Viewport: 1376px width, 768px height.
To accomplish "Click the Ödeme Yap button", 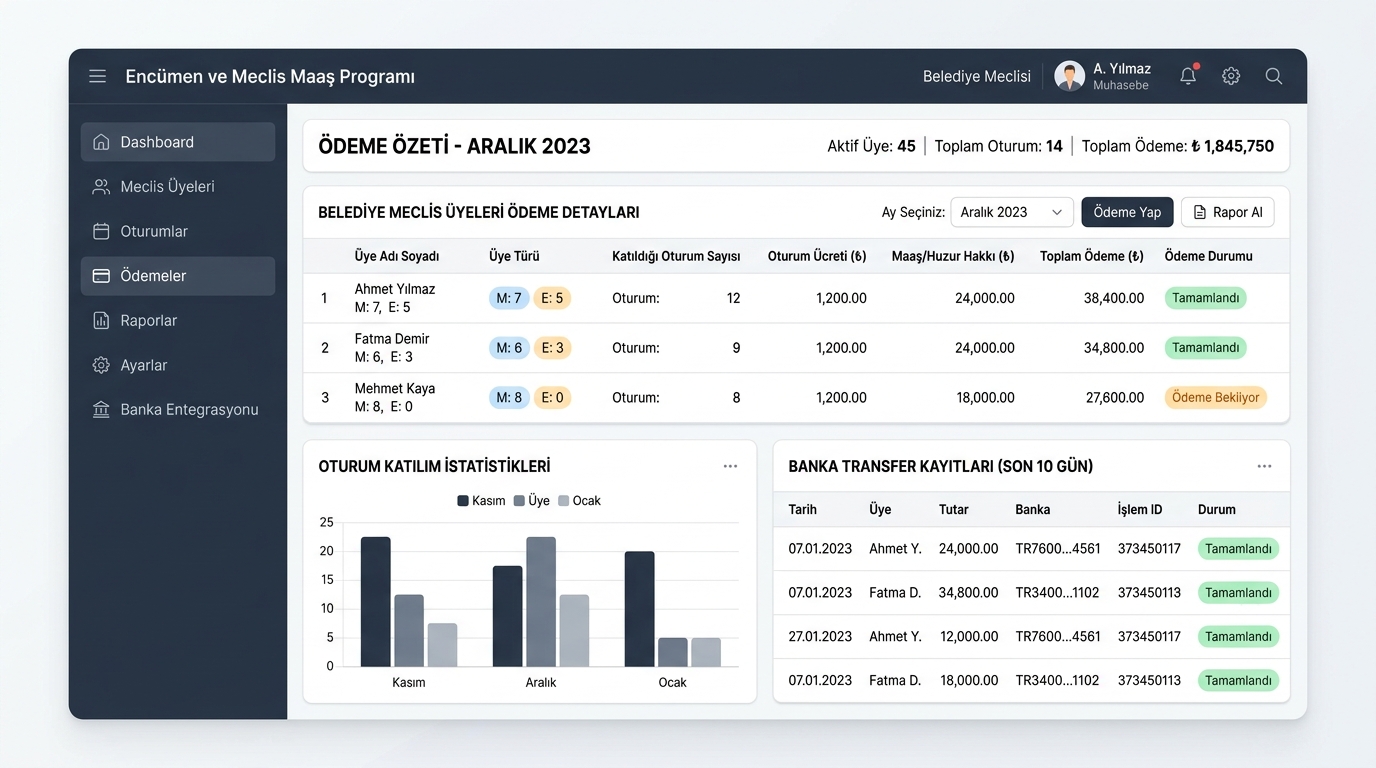I will [x=1127, y=212].
